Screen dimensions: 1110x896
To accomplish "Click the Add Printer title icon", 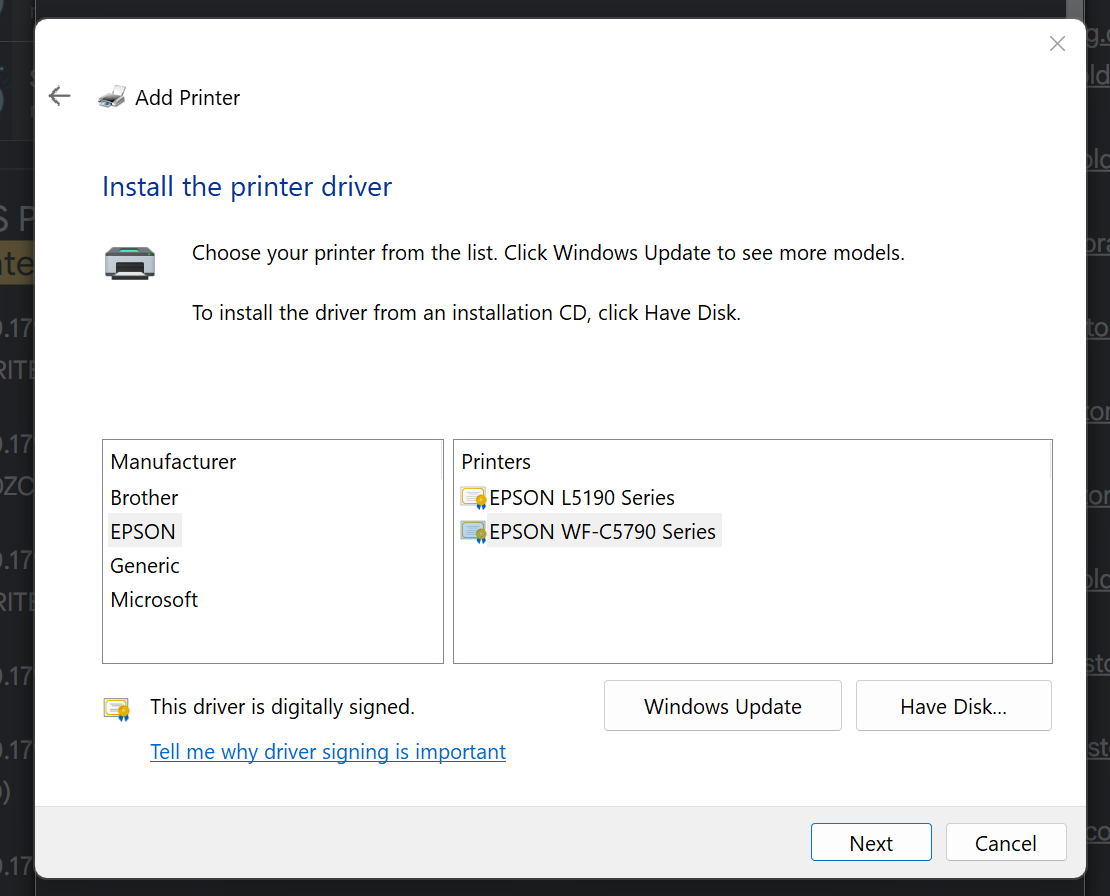I will 112,97.
